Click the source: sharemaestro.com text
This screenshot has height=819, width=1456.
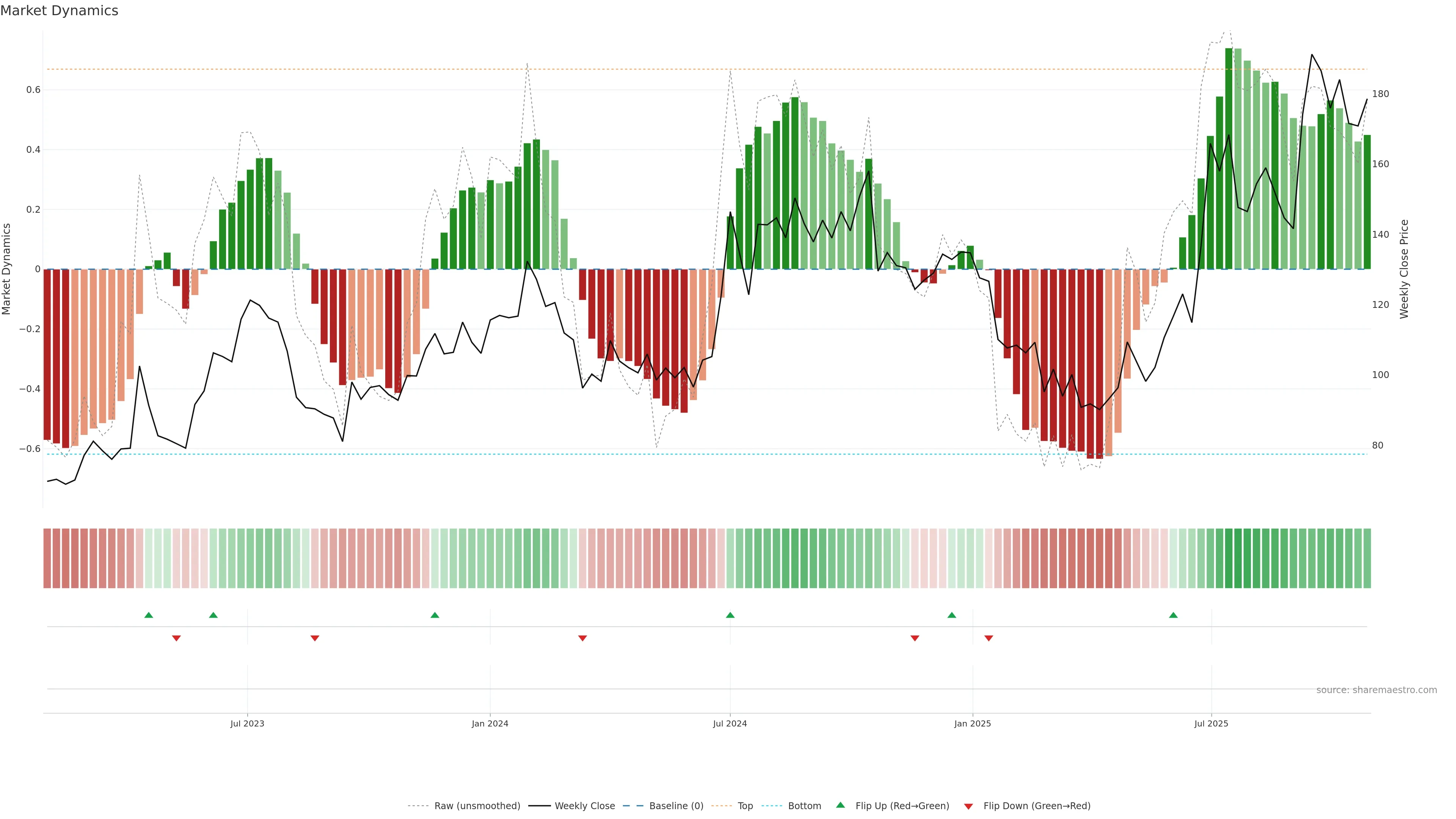[1376, 690]
